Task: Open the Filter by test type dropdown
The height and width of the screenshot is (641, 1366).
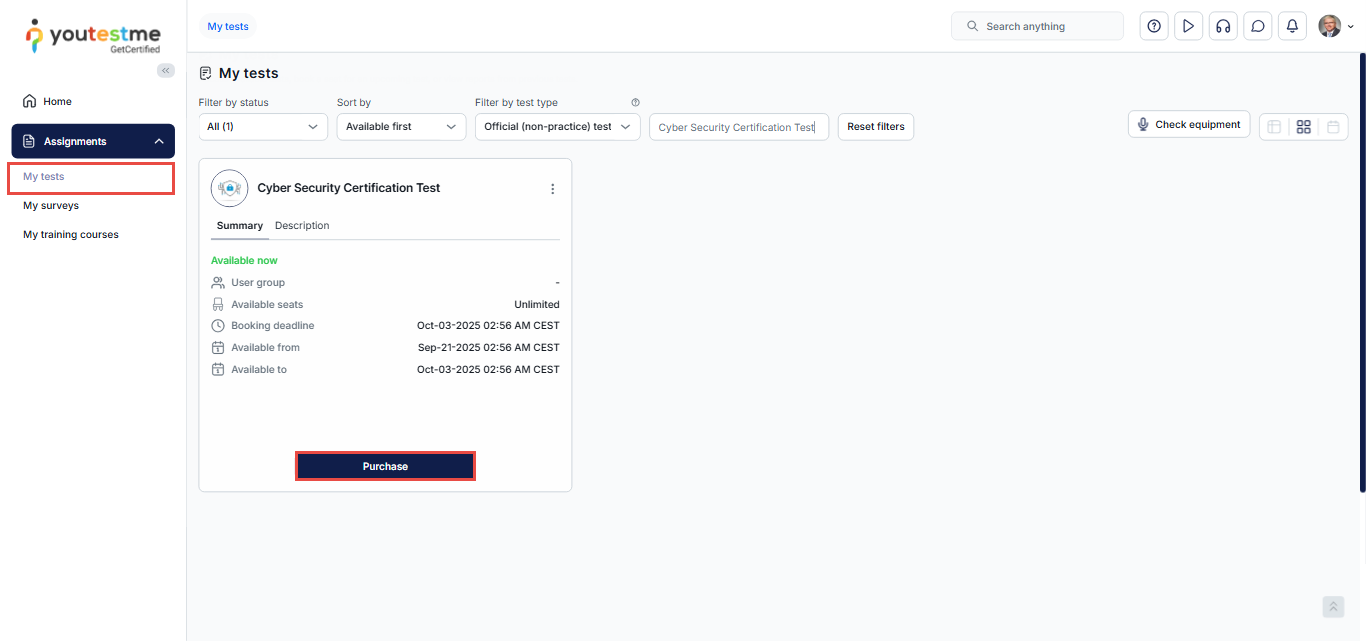Action: (557, 127)
